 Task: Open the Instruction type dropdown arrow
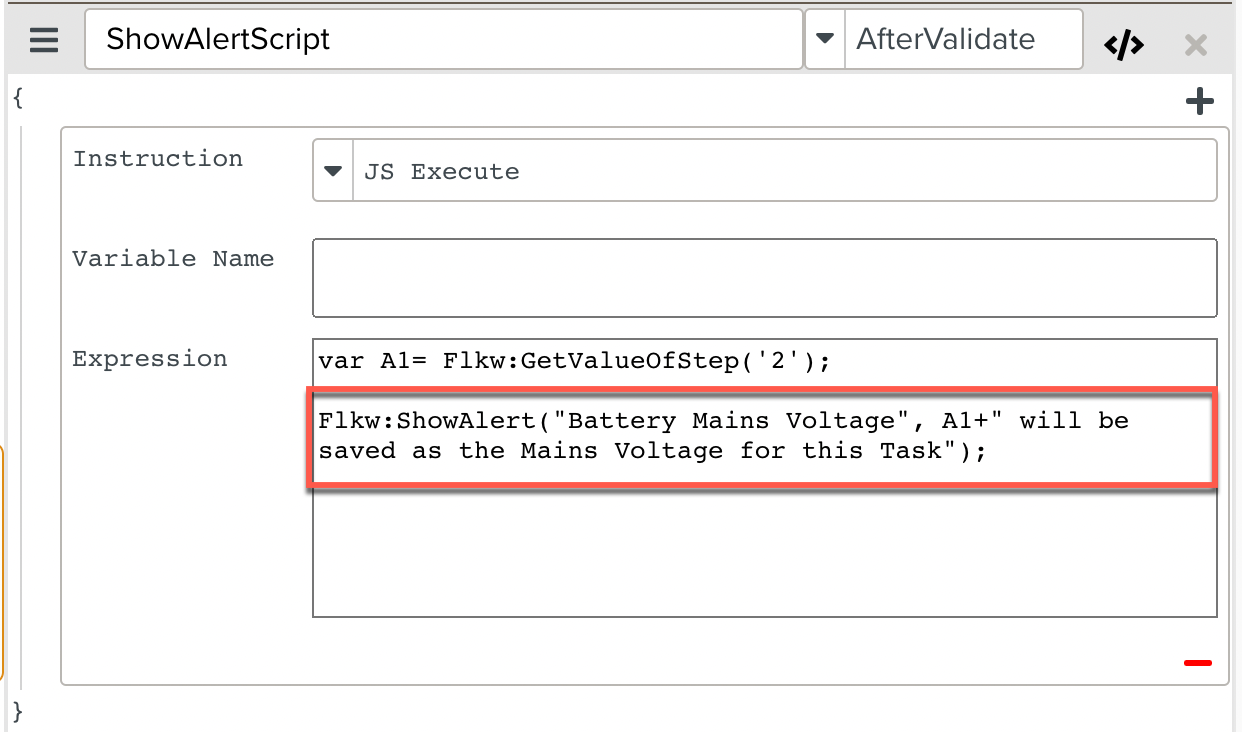point(333,171)
